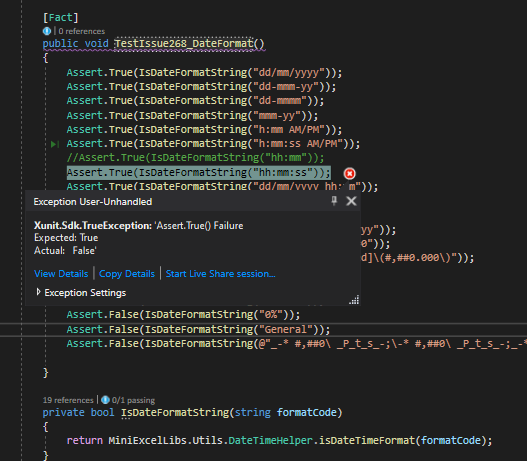Click the "dd/mm/yyyy" assert line

[204, 73]
